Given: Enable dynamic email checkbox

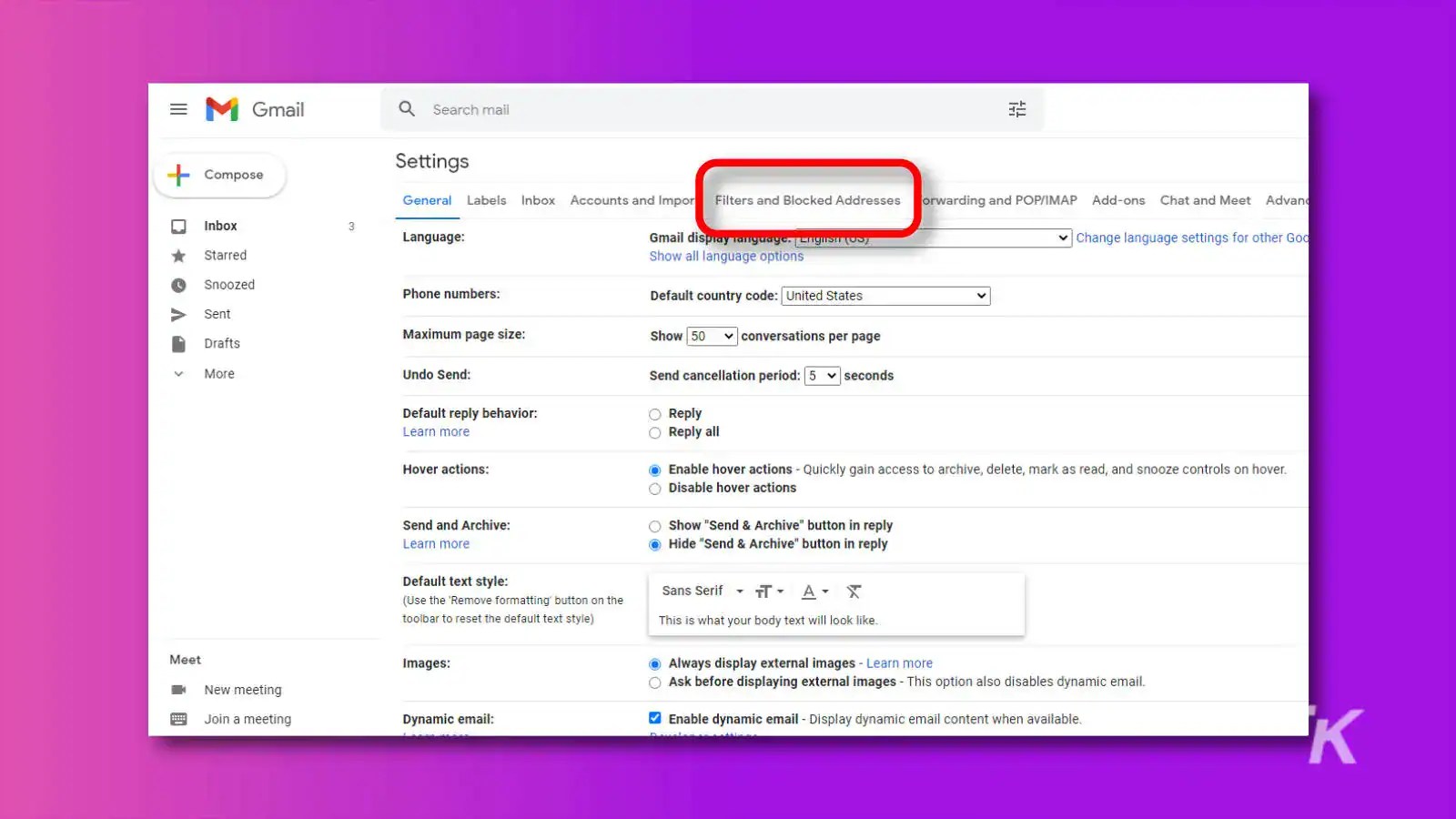Looking at the screenshot, I should [654, 717].
